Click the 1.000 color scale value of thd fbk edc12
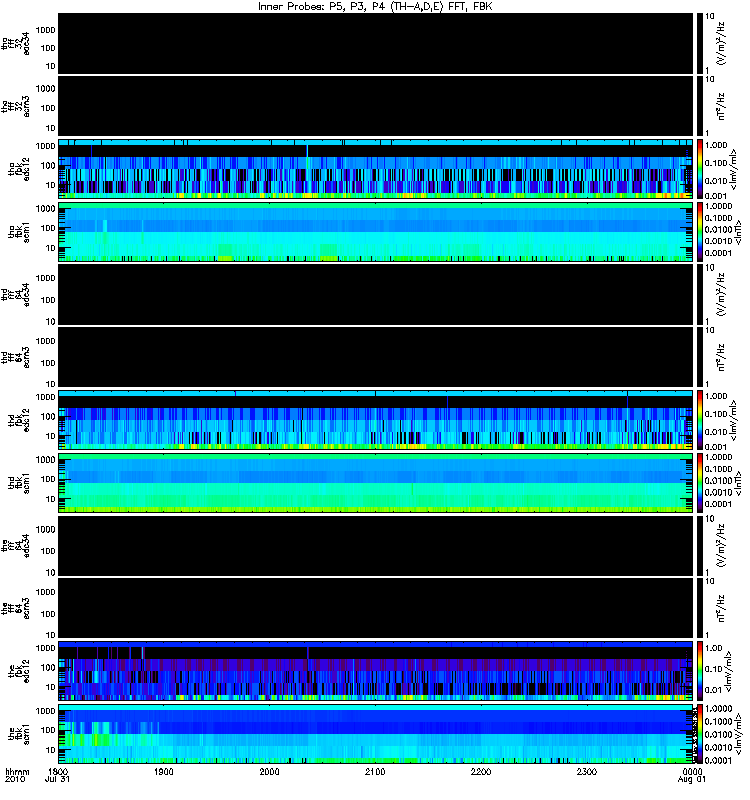750x800 pixels. pyautogui.click(x=716, y=396)
